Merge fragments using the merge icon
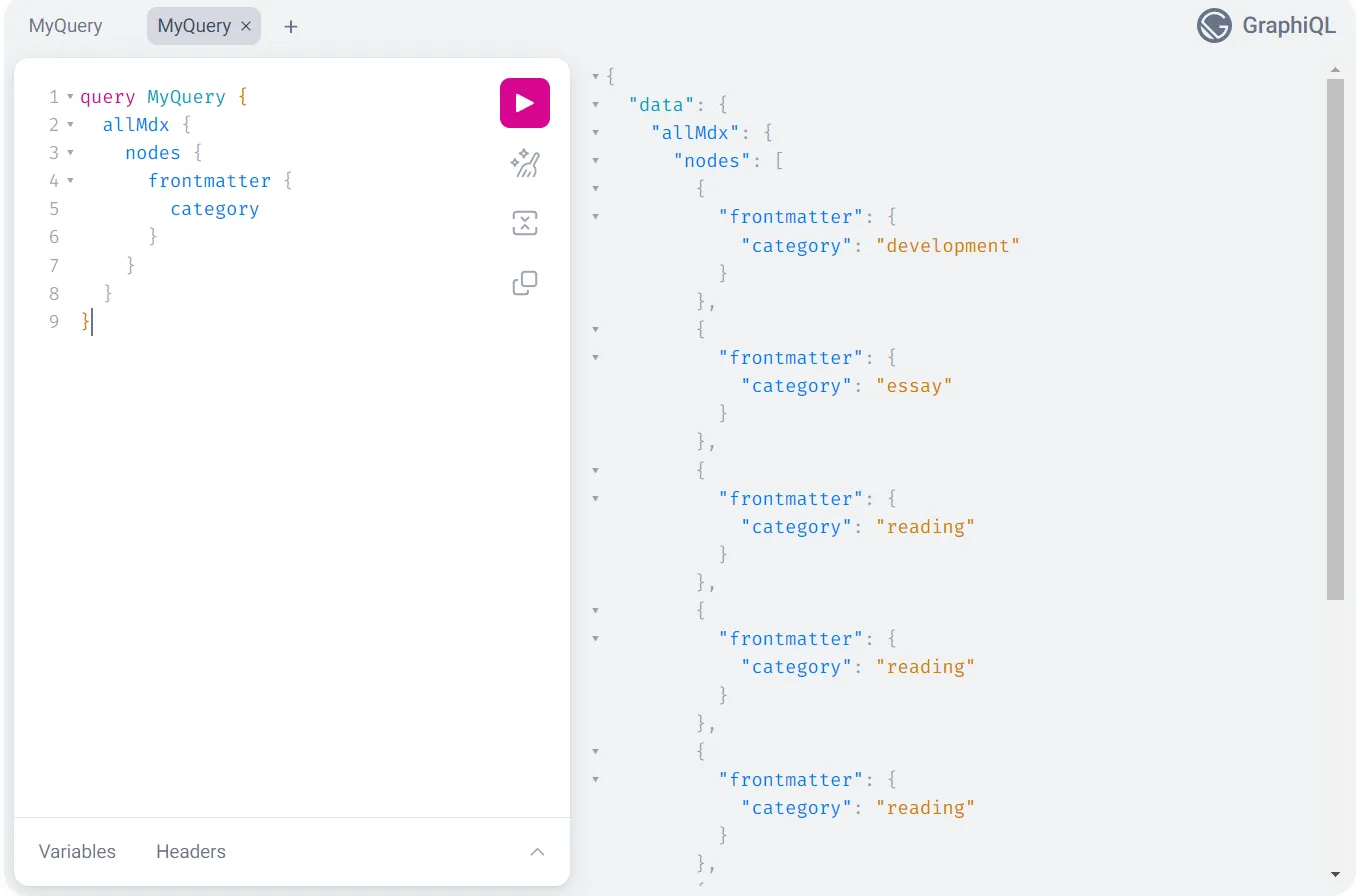The height and width of the screenshot is (896, 1357). (524, 223)
